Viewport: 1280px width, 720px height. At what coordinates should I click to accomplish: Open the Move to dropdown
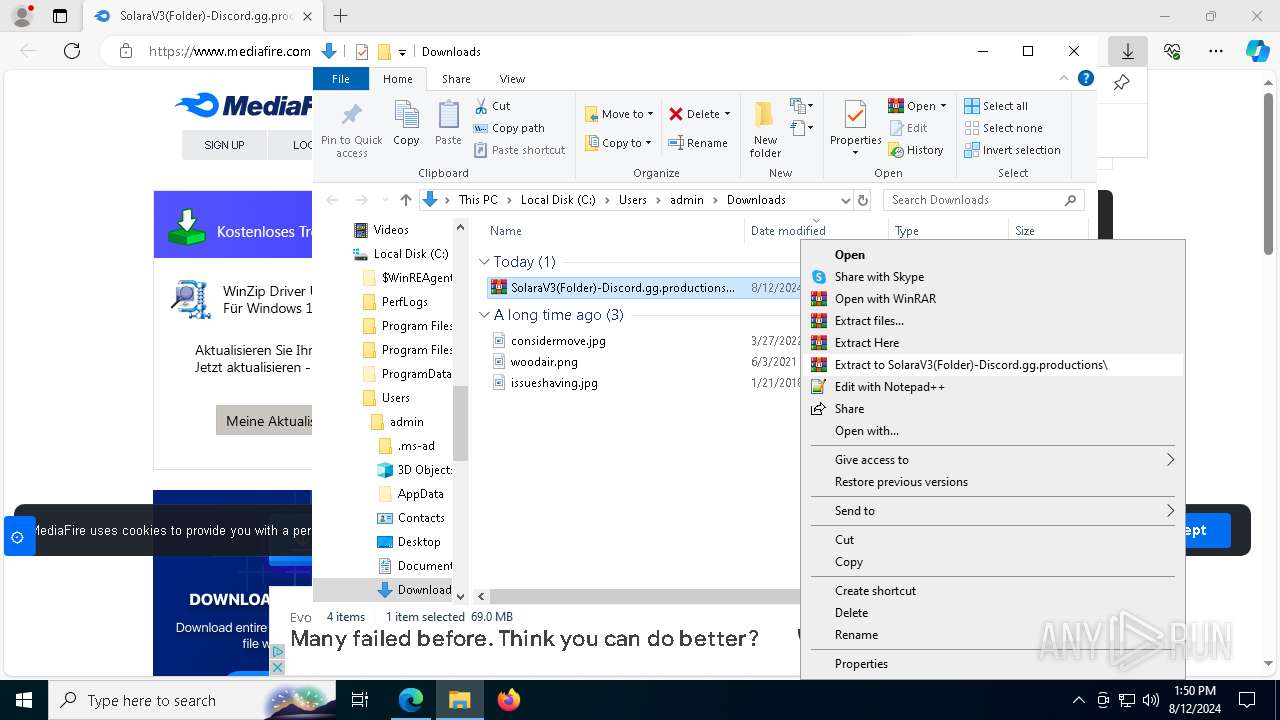tap(619, 114)
